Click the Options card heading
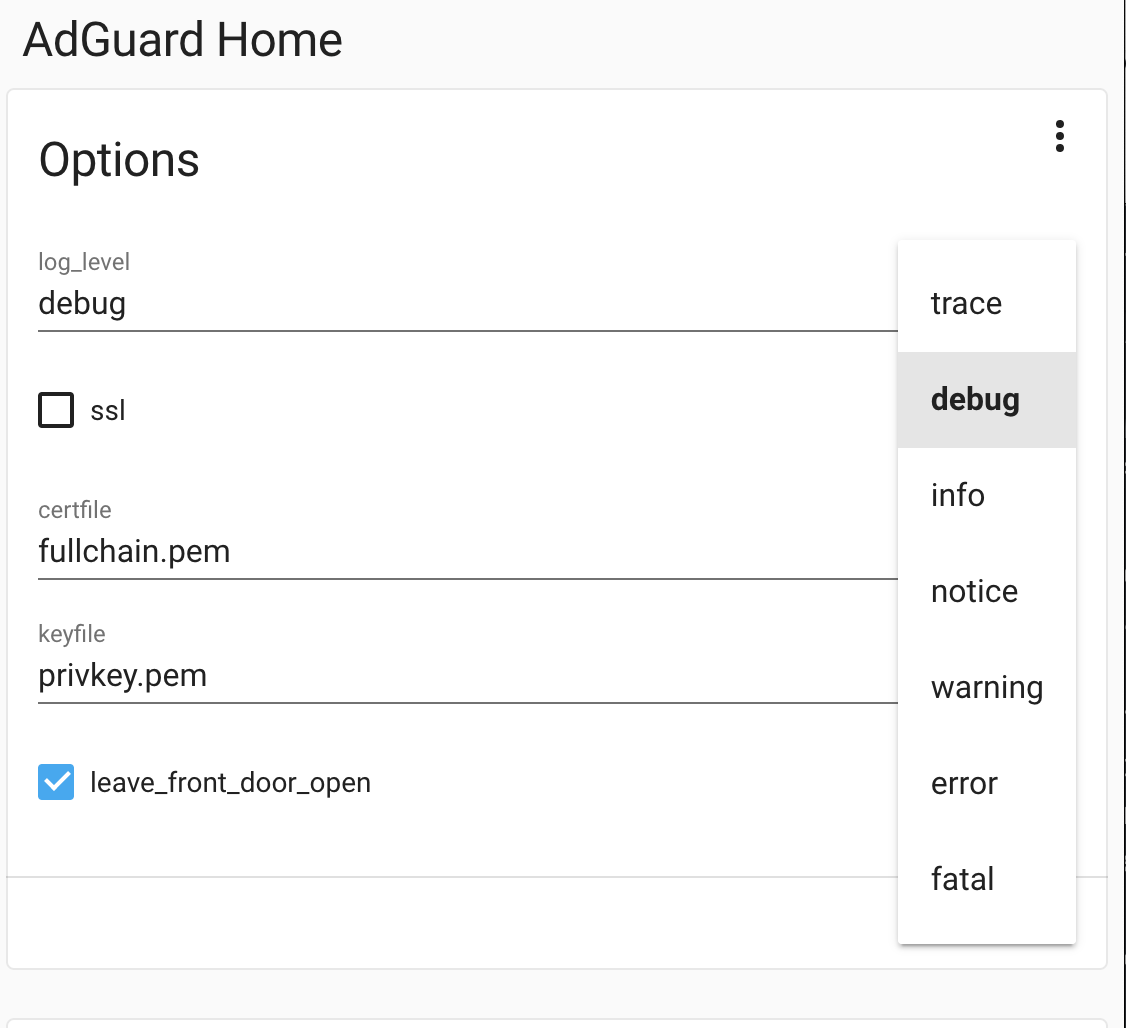This screenshot has width=1126, height=1028. tap(118, 159)
